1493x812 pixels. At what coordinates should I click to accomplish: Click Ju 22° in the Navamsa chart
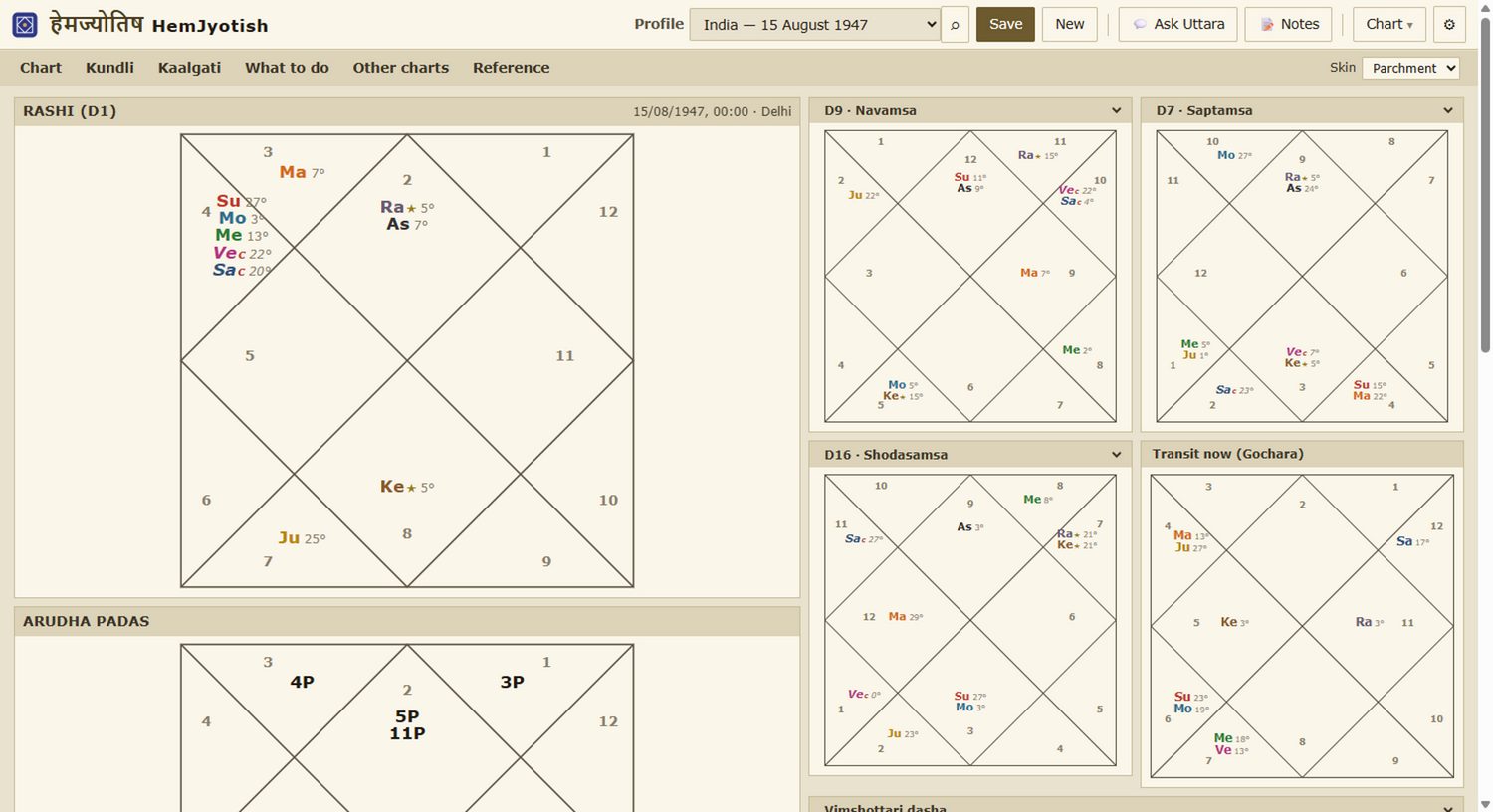[x=863, y=195]
